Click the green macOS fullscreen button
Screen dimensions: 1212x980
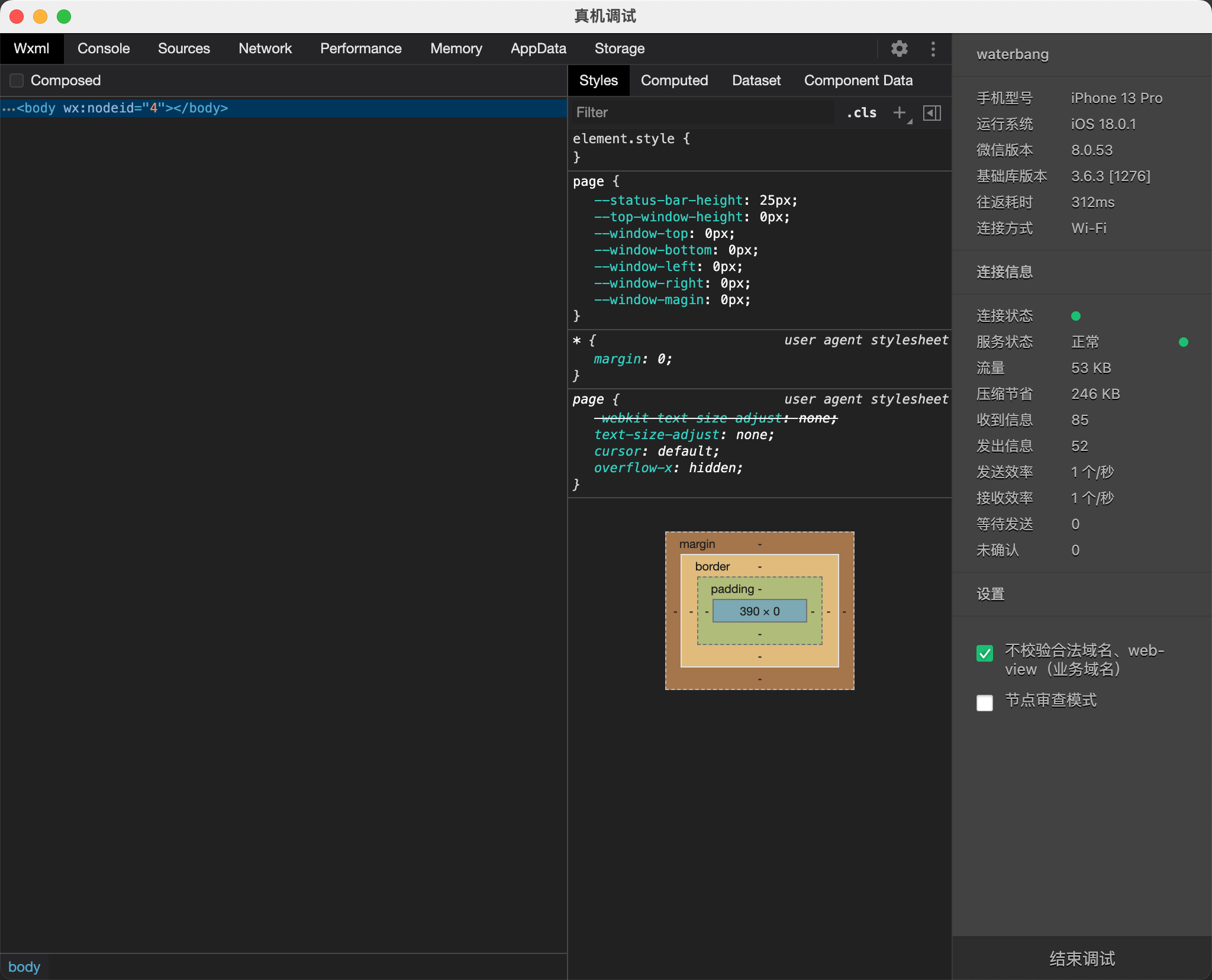coord(64,17)
